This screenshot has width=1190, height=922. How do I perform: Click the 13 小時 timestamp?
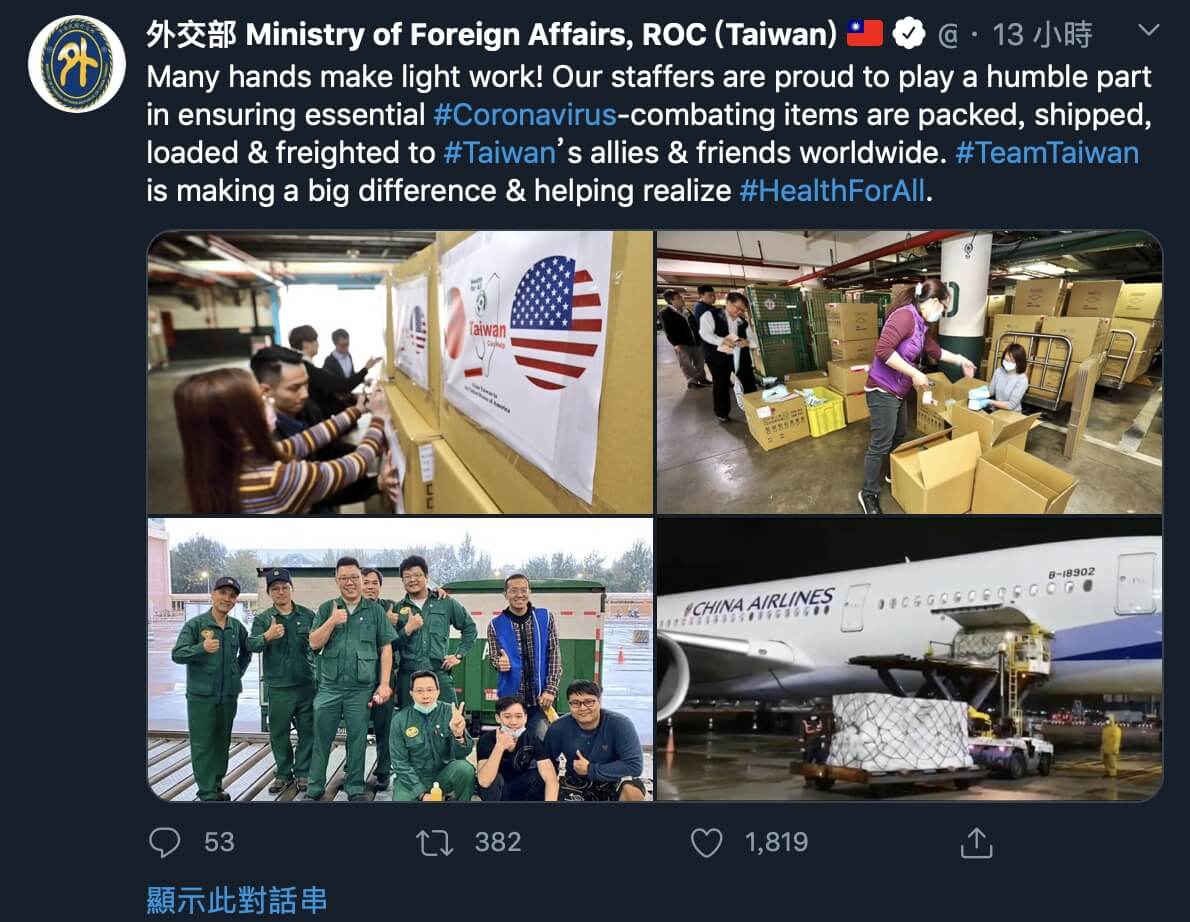point(1042,35)
